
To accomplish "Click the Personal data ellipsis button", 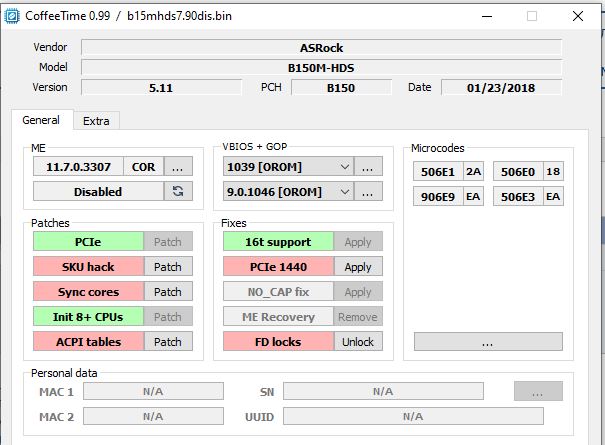I will tap(538, 391).
